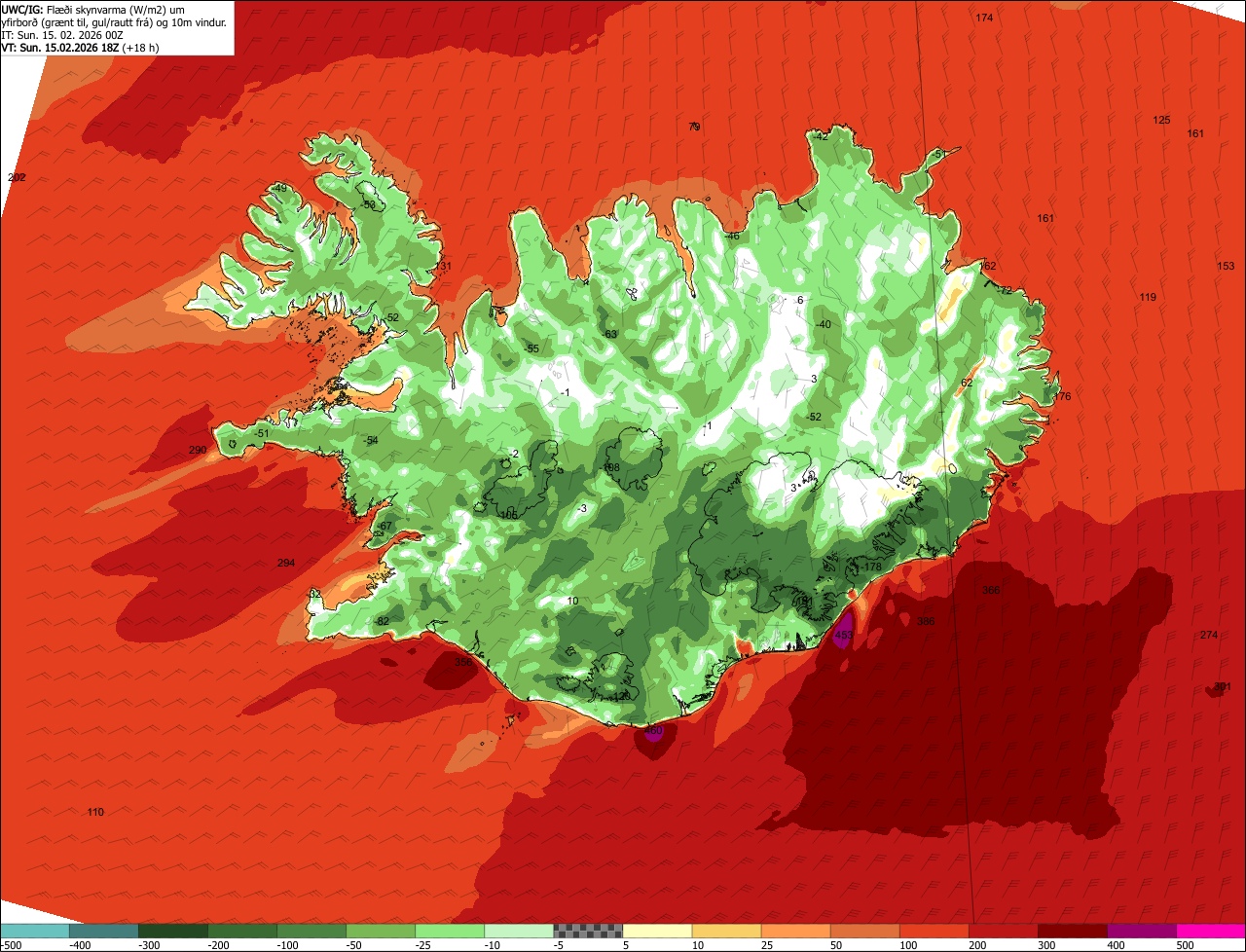This screenshot has height=952, width=1246.
Task: Click the legend swatch between 25 and 50
Action: click(x=795, y=931)
